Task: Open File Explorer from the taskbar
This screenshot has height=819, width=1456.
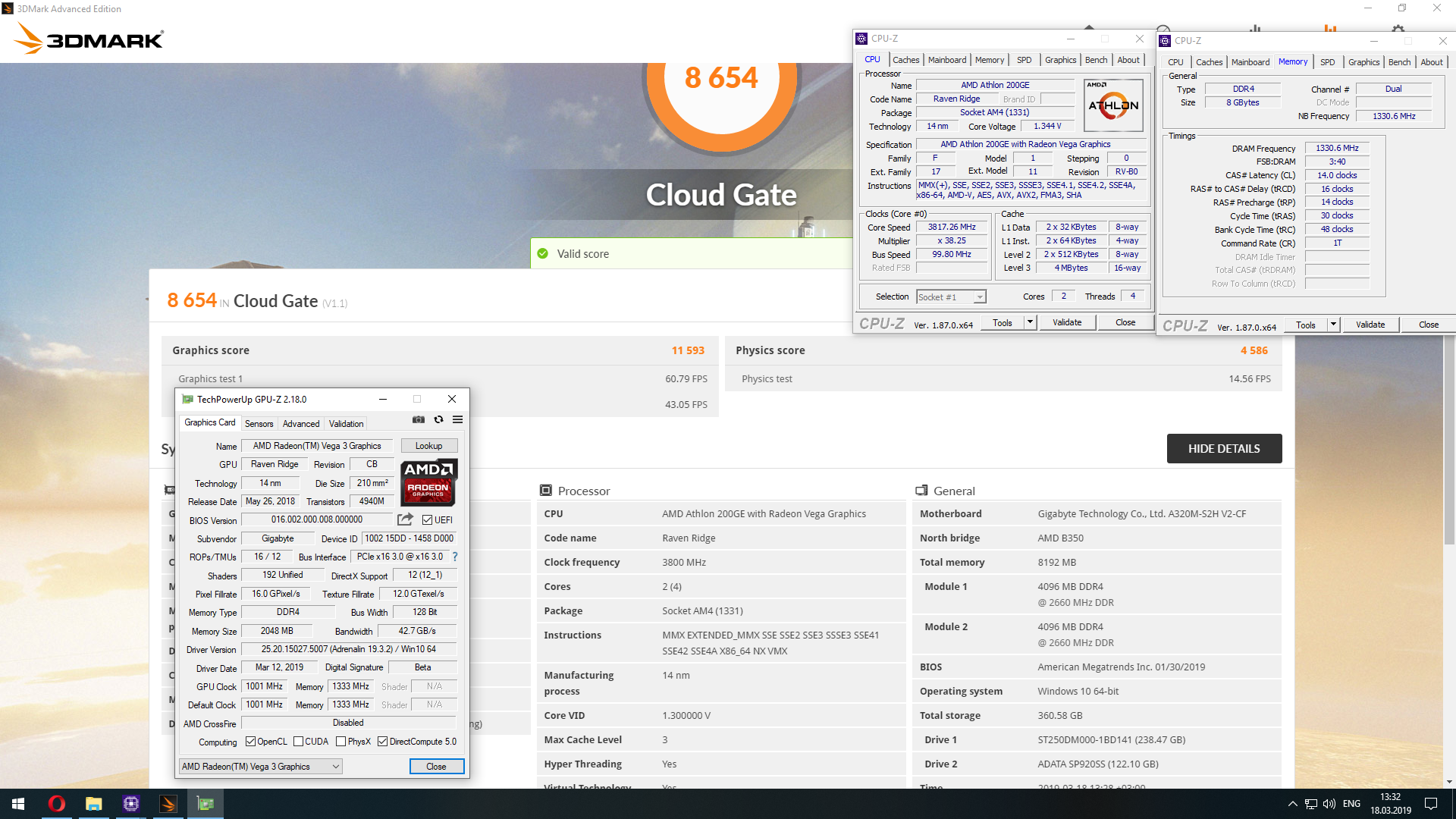Action: pos(93,804)
